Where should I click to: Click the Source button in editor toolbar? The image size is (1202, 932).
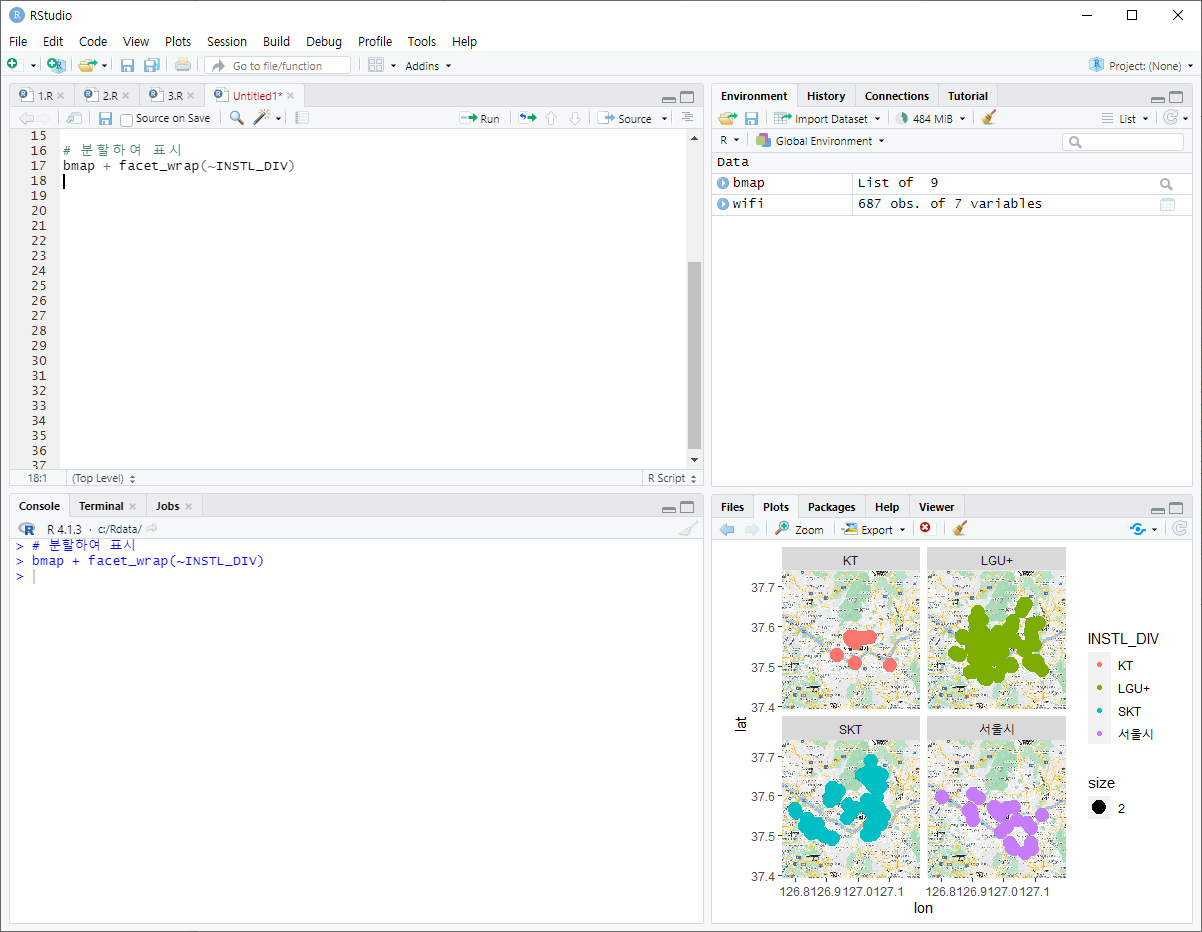tap(626, 118)
